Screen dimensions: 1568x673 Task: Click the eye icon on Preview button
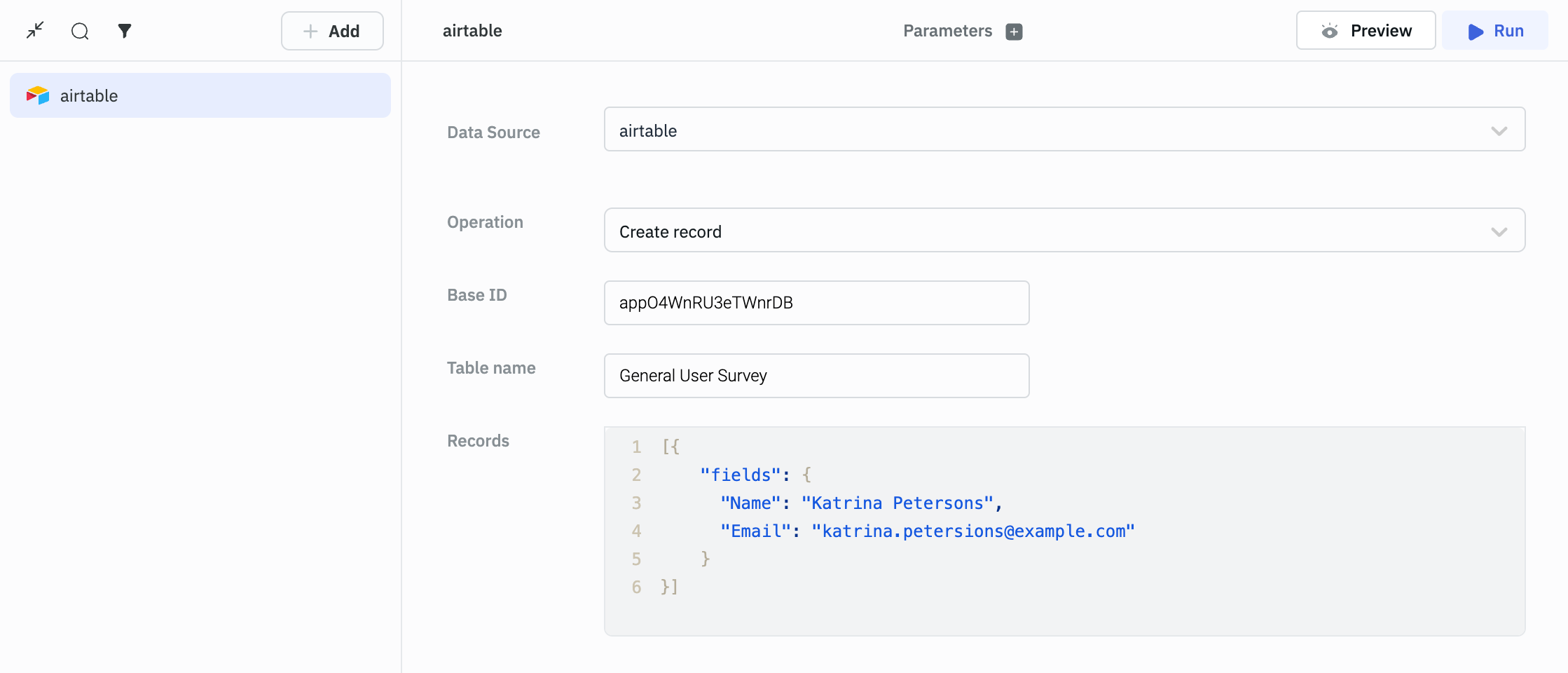1329,31
